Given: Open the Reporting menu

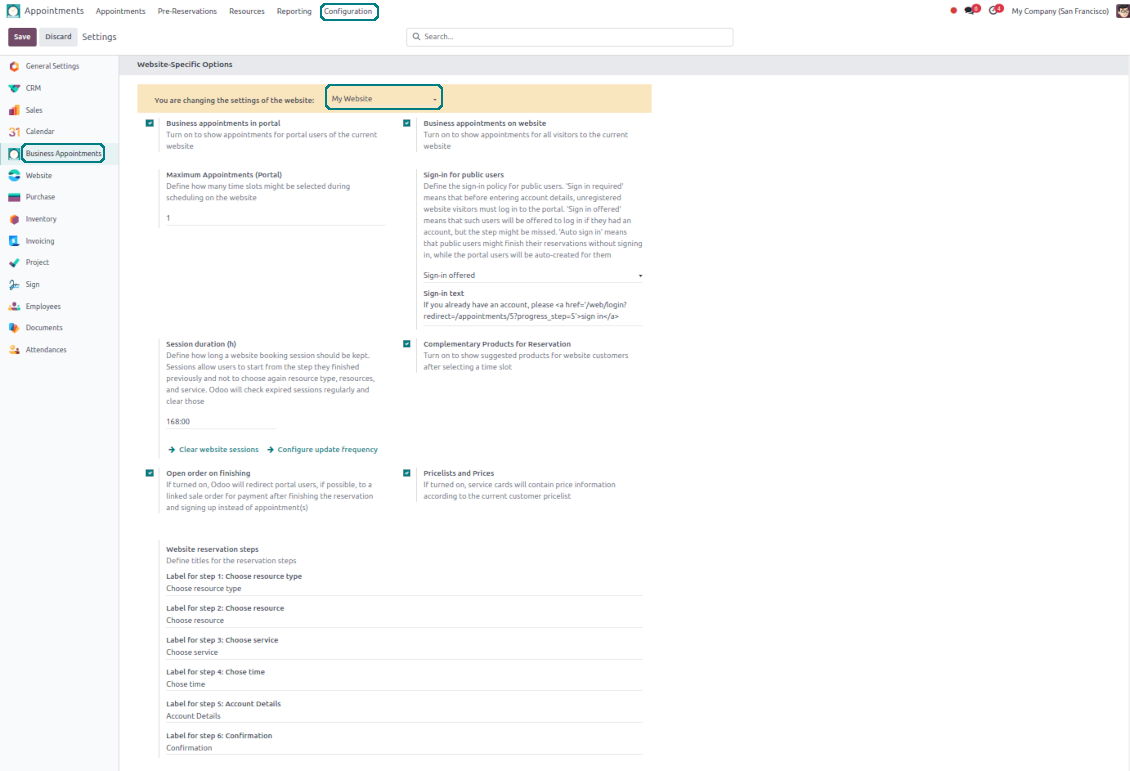Looking at the screenshot, I should 294,11.
